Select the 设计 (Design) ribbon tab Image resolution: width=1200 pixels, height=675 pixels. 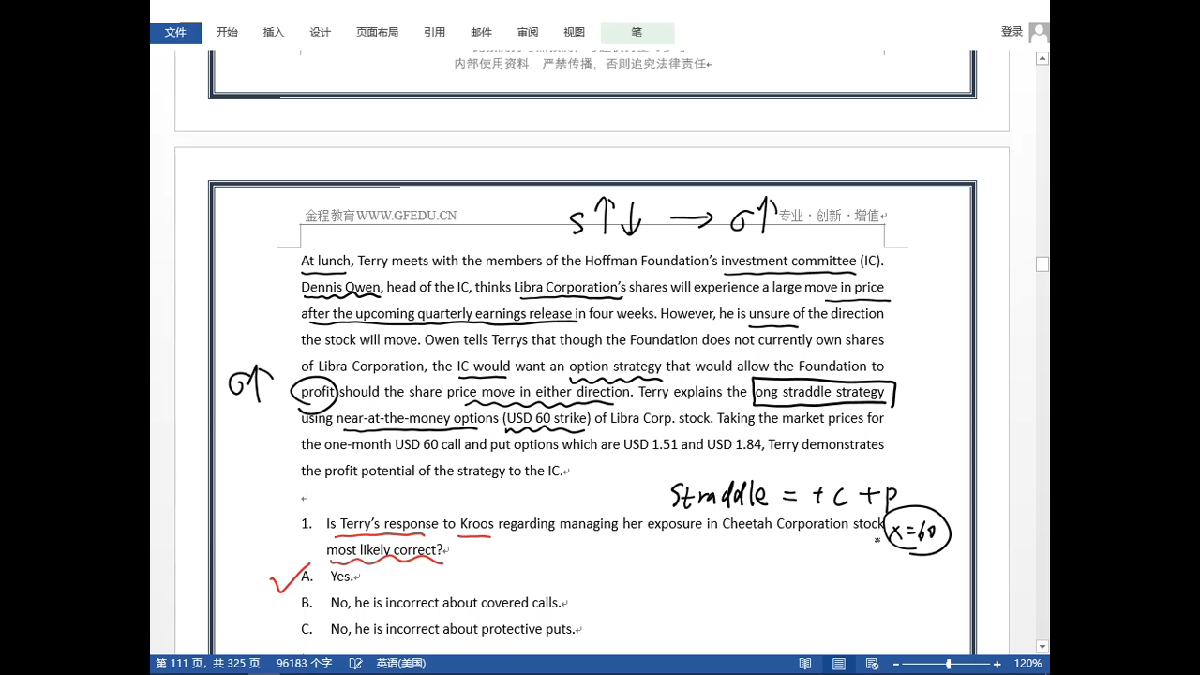coord(320,32)
